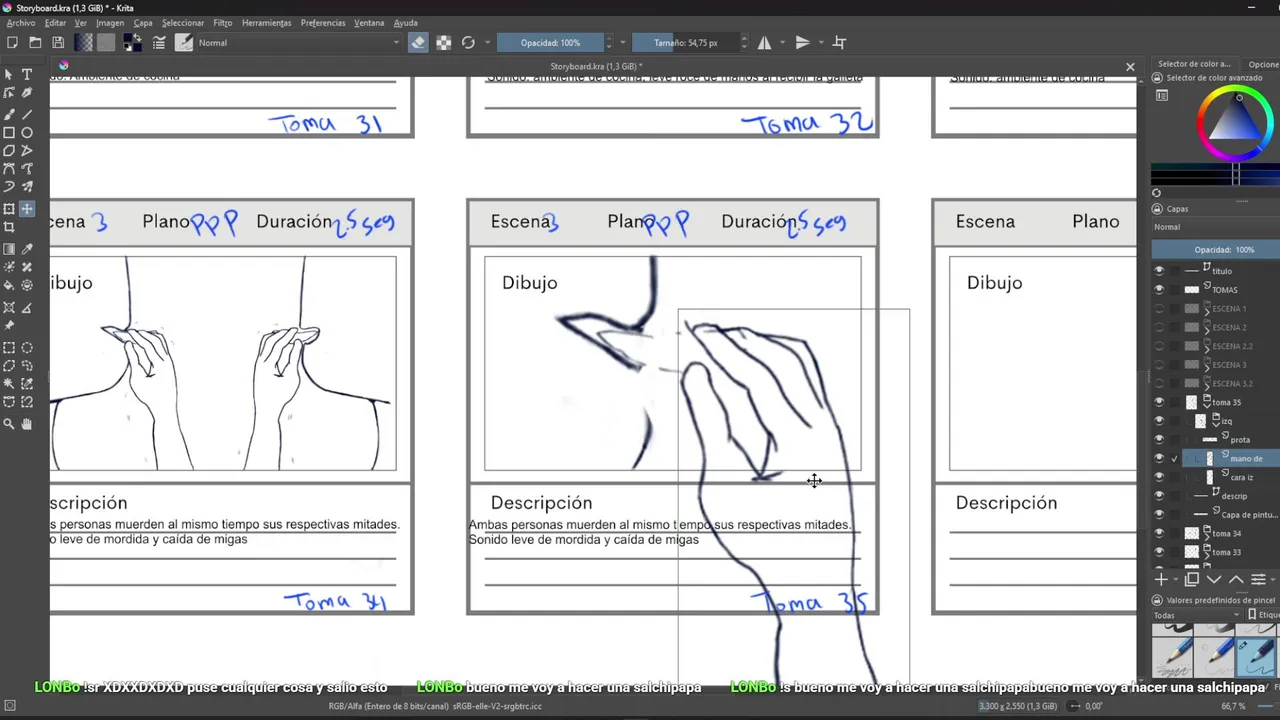Select the Bezier curve tool

9,169
